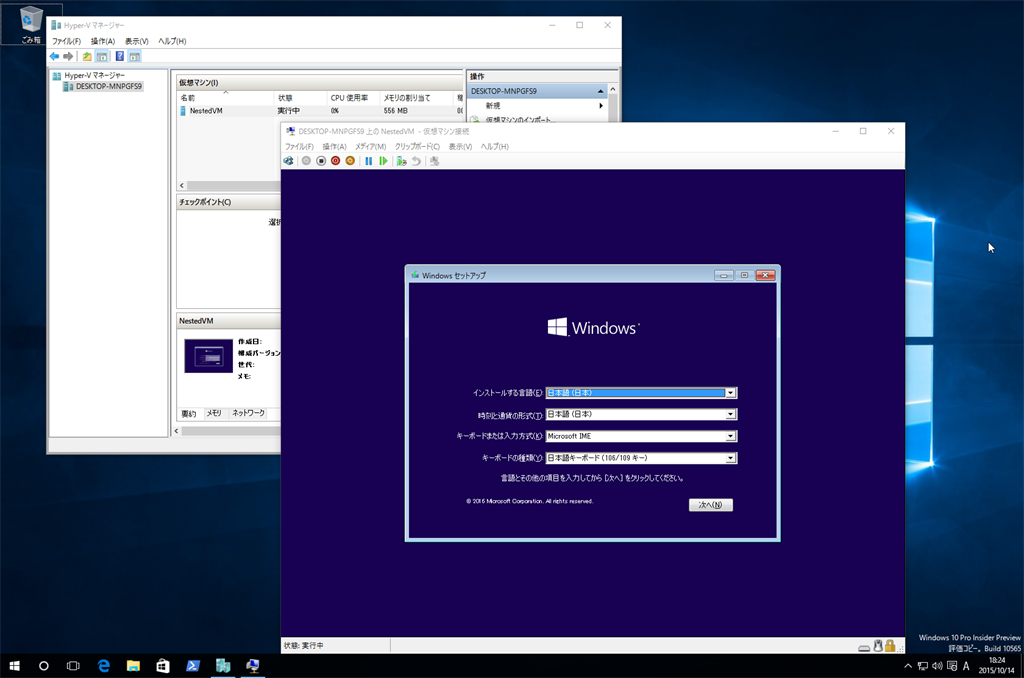Open メディア(M) menu in VM connection window
Viewport: 1024px width, 678px height.
point(370,146)
